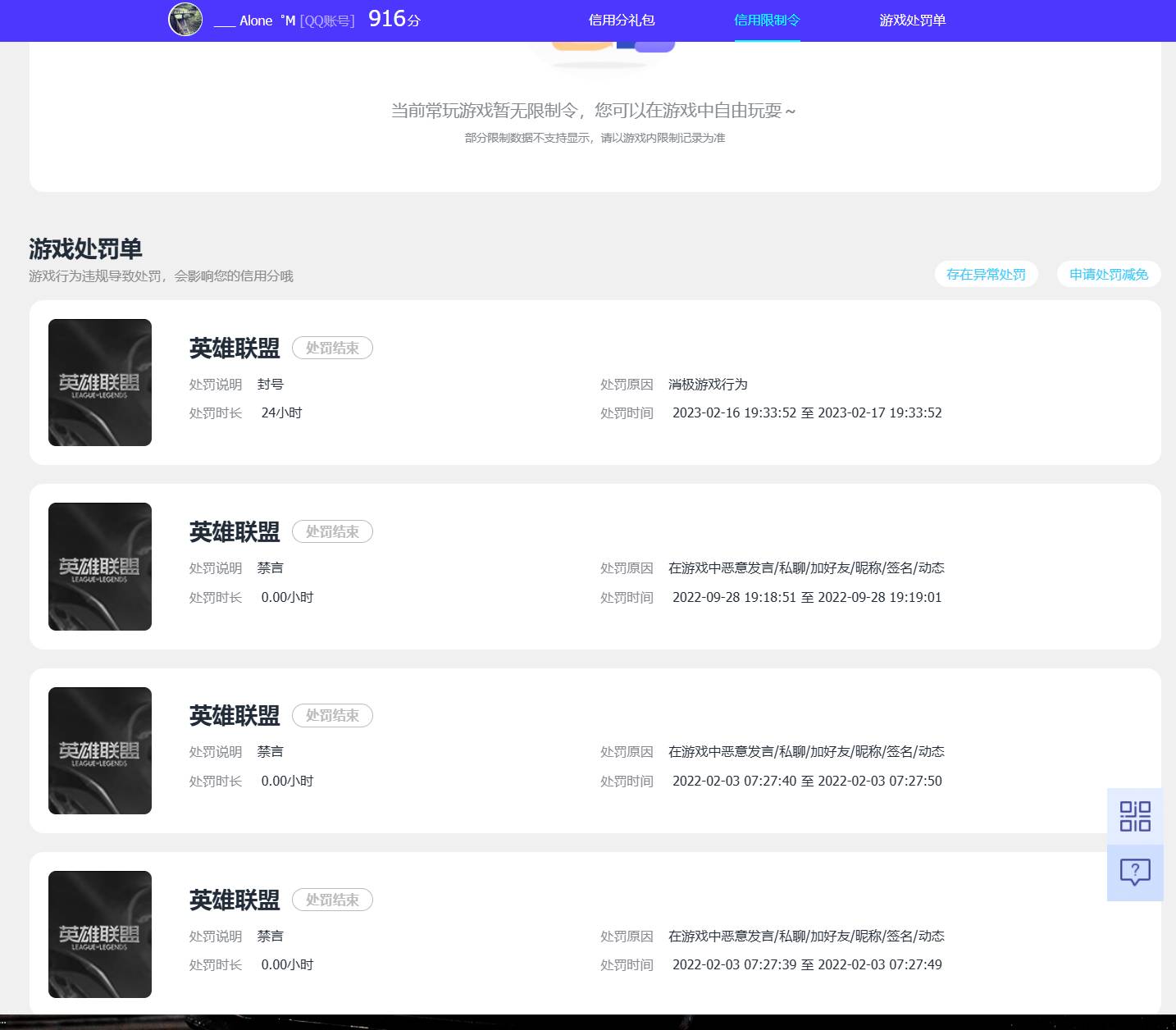Click 处罚结束 badge on the 2022-09-28 record
1176x1030 pixels.
coord(332,531)
